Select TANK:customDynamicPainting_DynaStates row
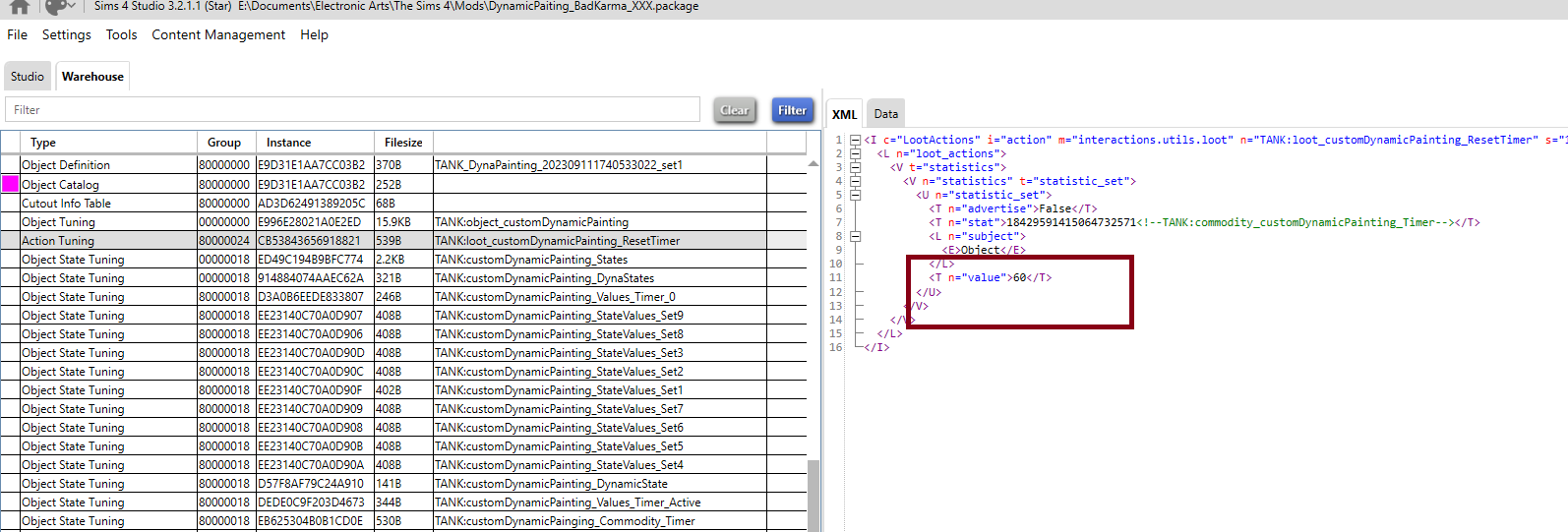Screen dimensions: 1568x532 tap(403, 277)
